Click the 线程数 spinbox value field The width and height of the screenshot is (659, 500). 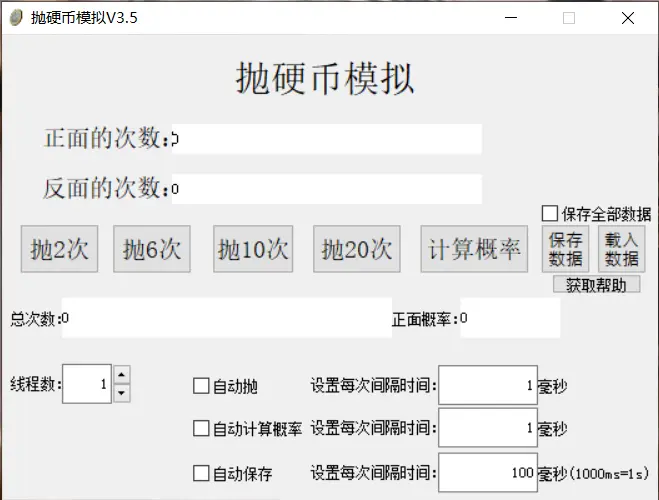[x=87, y=384]
